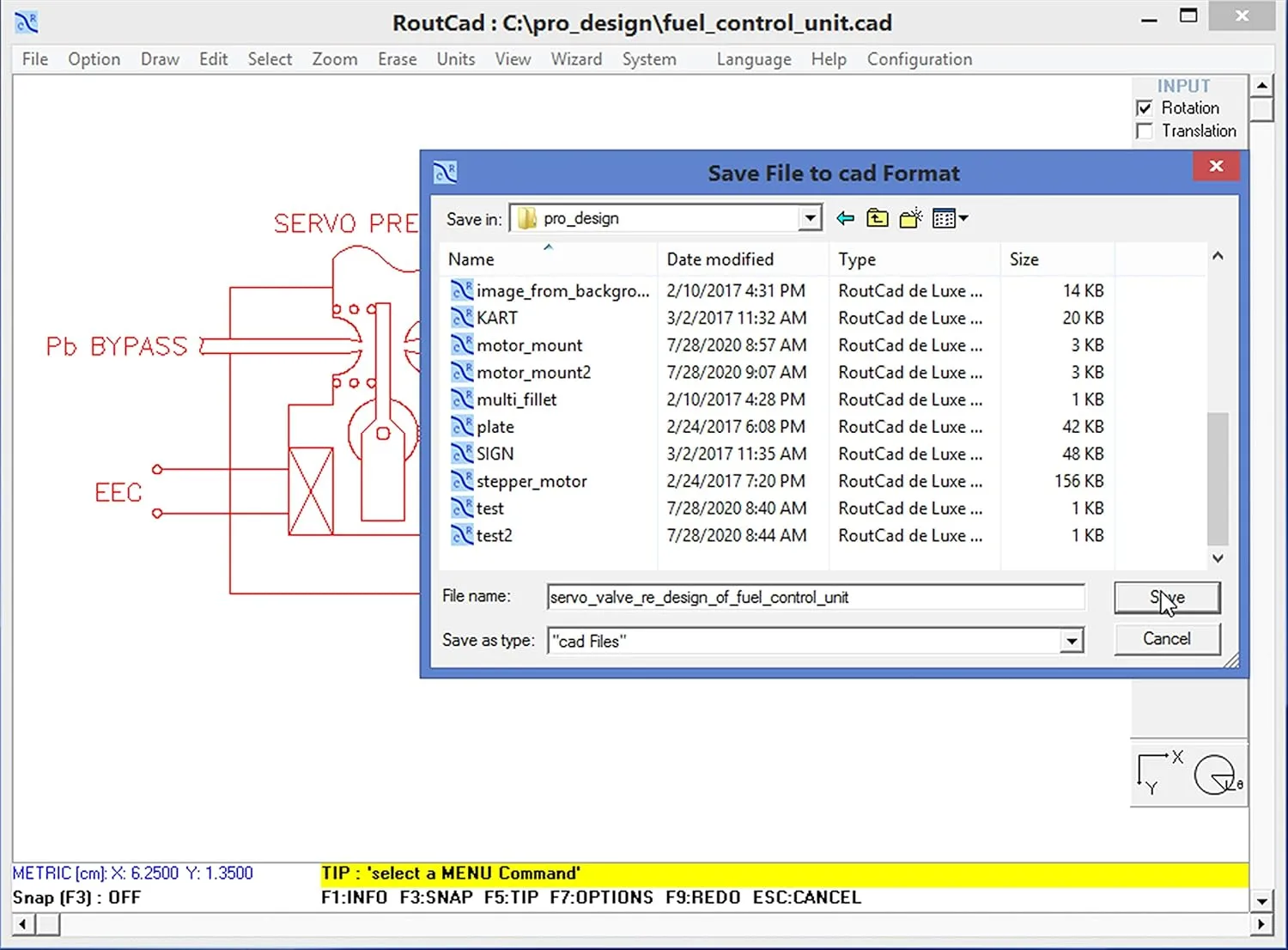
Task: Click the back navigation arrow
Action: pyautogui.click(x=845, y=217)
